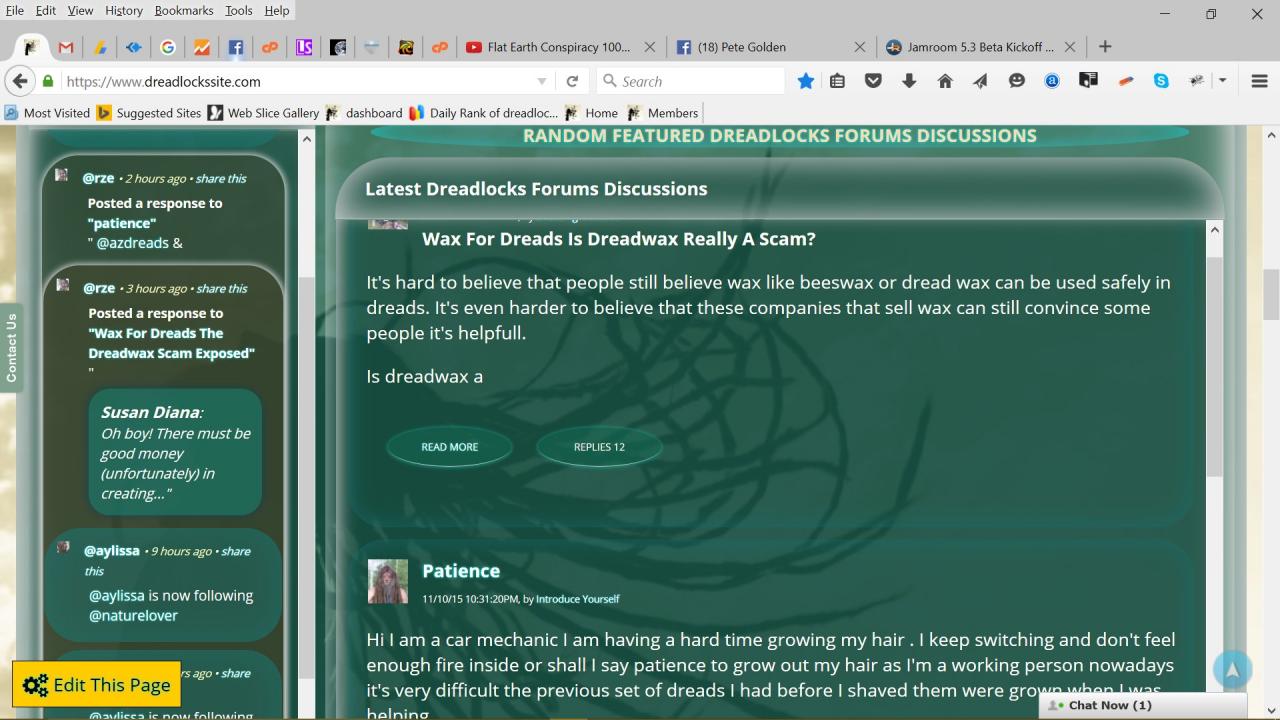Open a new browser tab
This screenshot has width=1280, height=720.
(x=1105, y=47)
